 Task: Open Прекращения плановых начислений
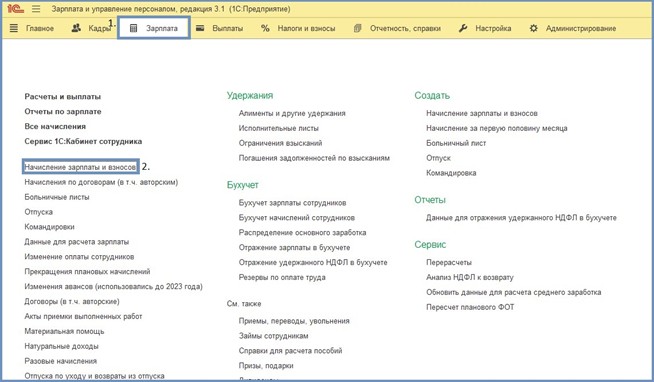click(87, 271)
